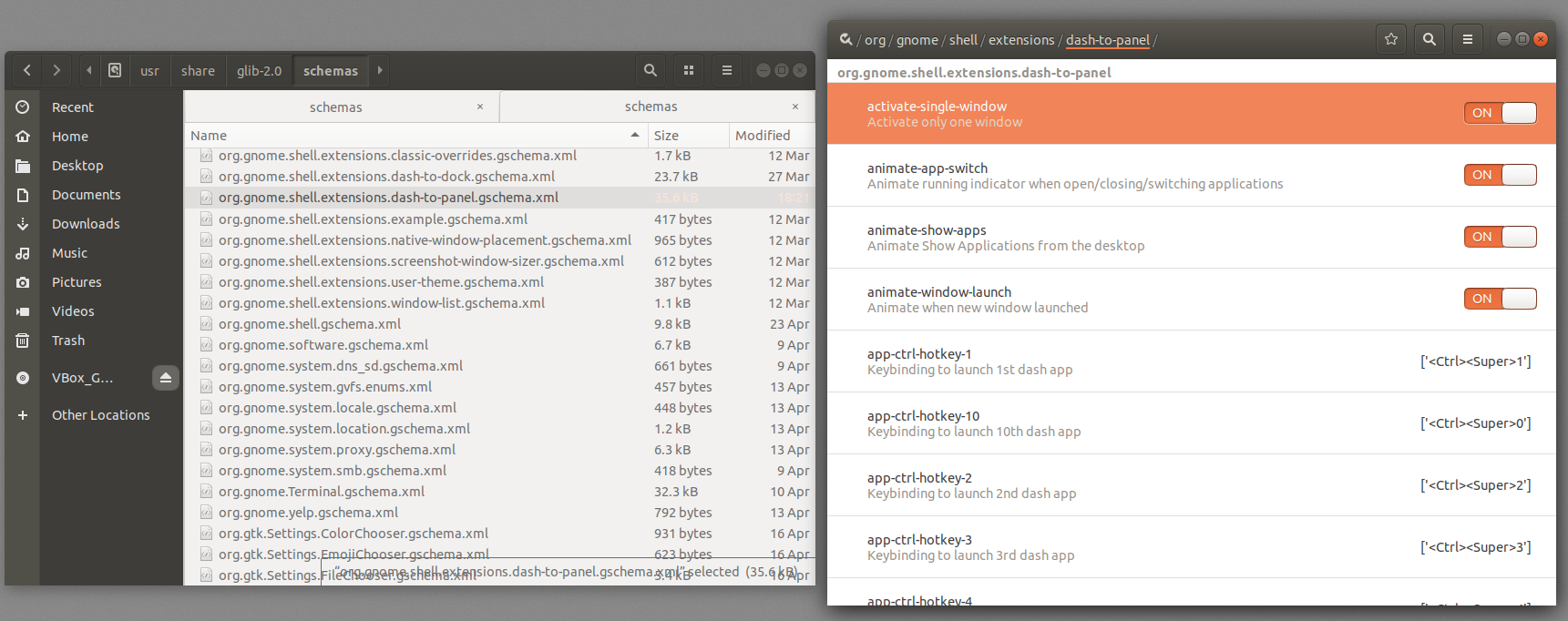Select the classic-overrides.gschema.xml file

click(499, 156)
